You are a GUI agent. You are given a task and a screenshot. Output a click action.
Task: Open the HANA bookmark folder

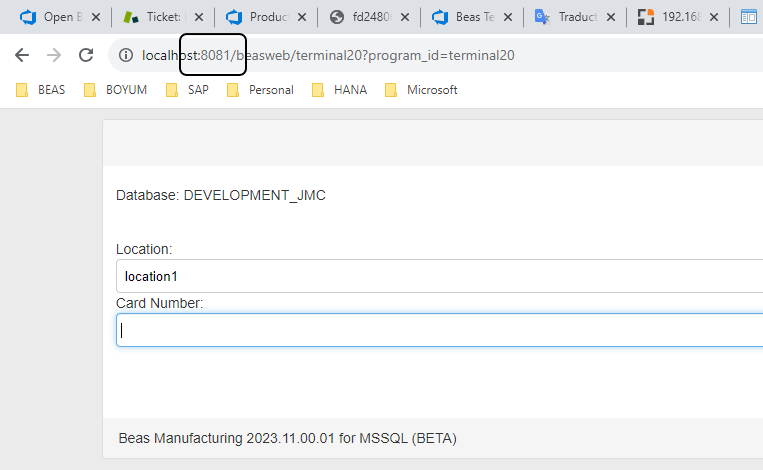click(339, 90)
